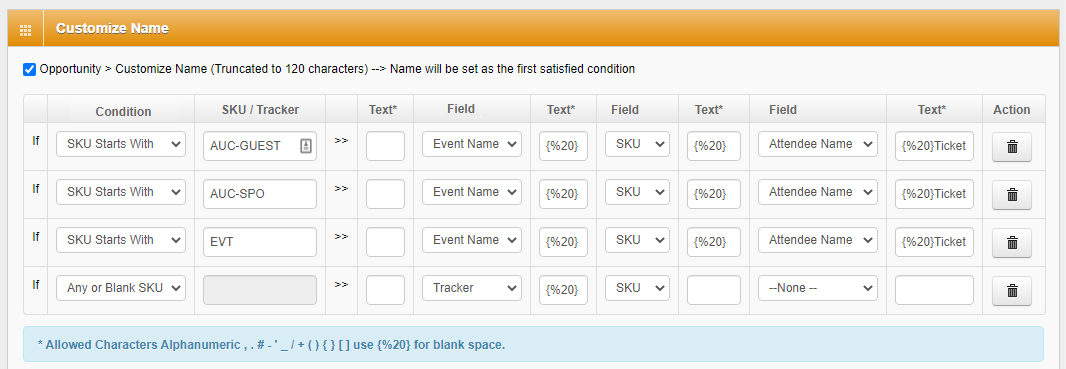Screen dimensions: 1066x369
Task: Open Attendee Name dropdown in EVT row
Action: click(x=818, y=240)
